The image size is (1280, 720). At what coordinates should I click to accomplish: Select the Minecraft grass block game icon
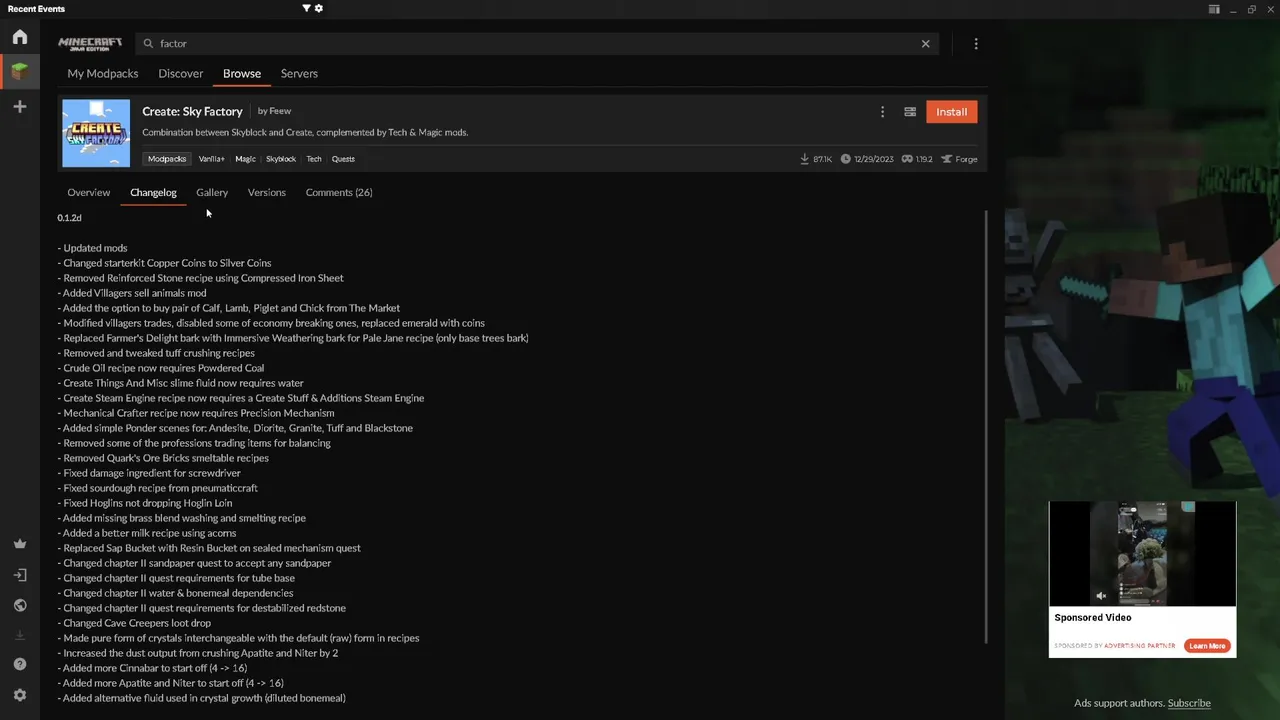[x=20, y=72]
